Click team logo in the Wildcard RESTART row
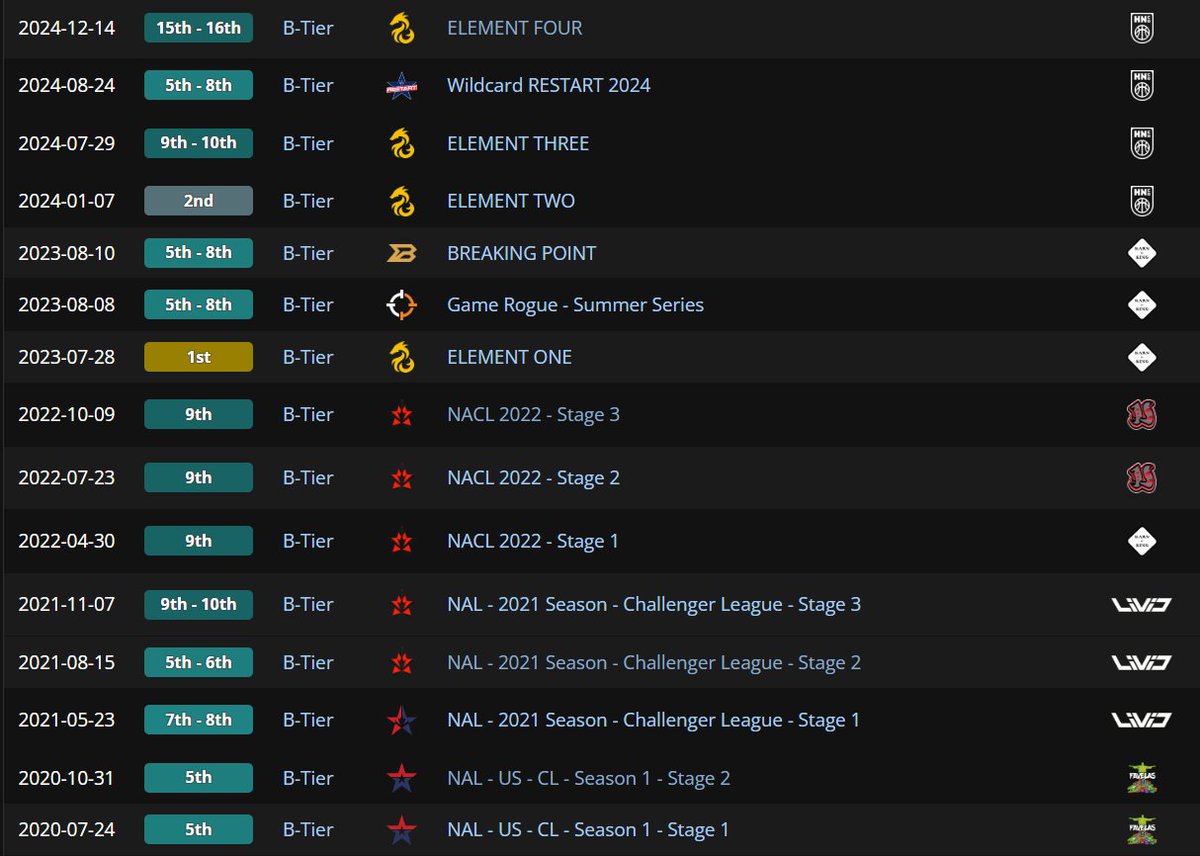 pyautogui.click(x=1141, y=86)
